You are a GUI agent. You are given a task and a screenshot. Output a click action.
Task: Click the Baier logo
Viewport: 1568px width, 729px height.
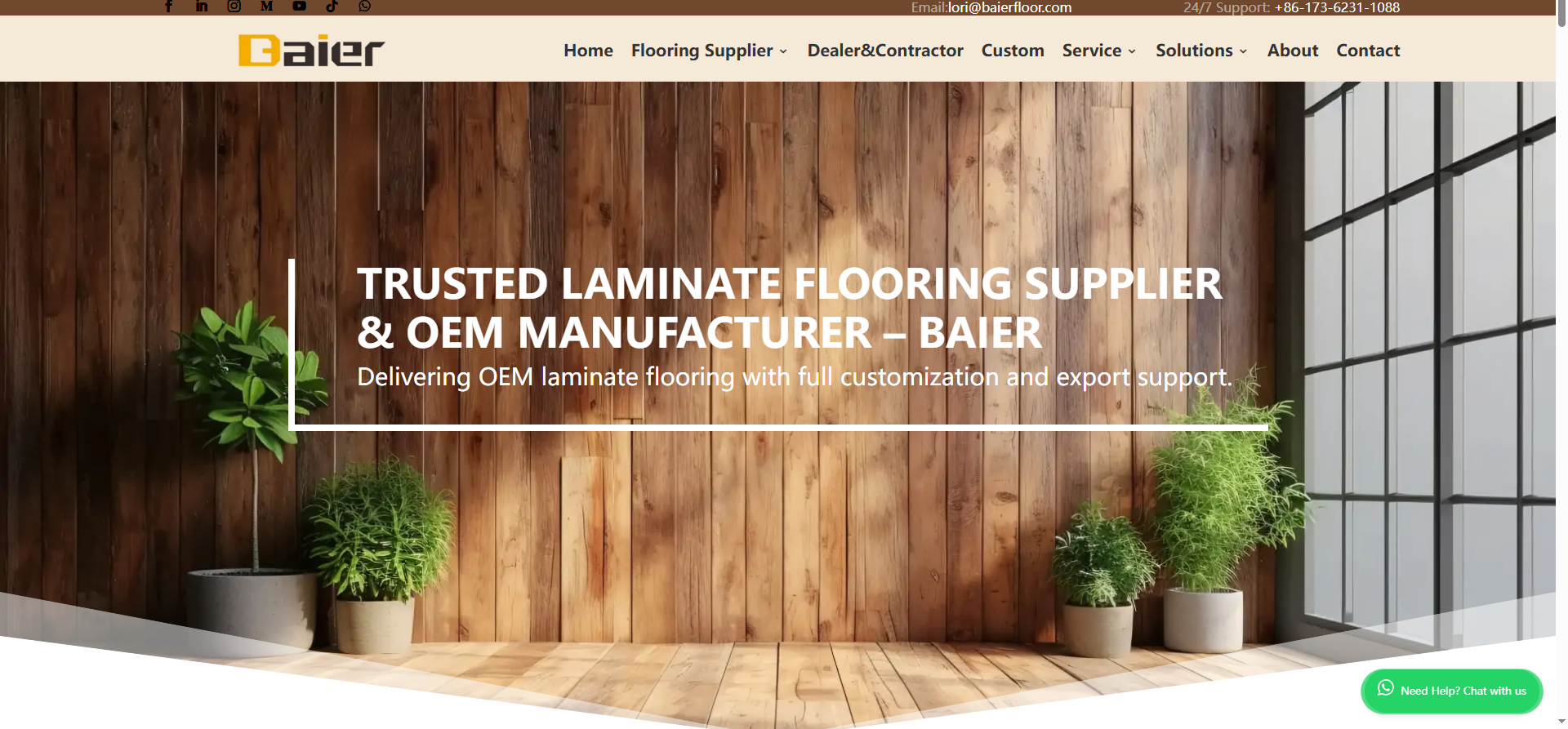coord(311,51)
